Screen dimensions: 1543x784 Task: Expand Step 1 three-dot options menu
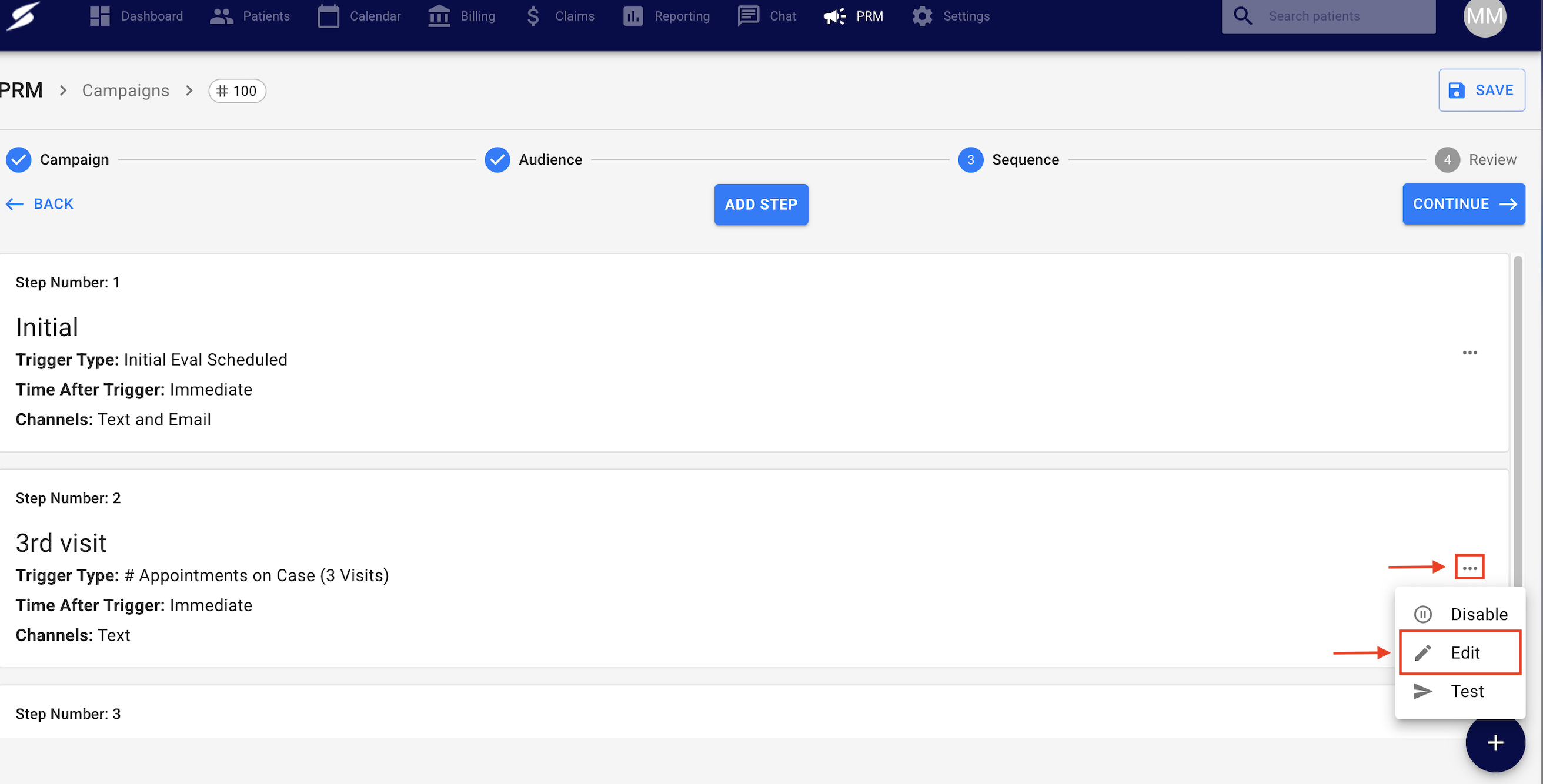pos(1469,353)
